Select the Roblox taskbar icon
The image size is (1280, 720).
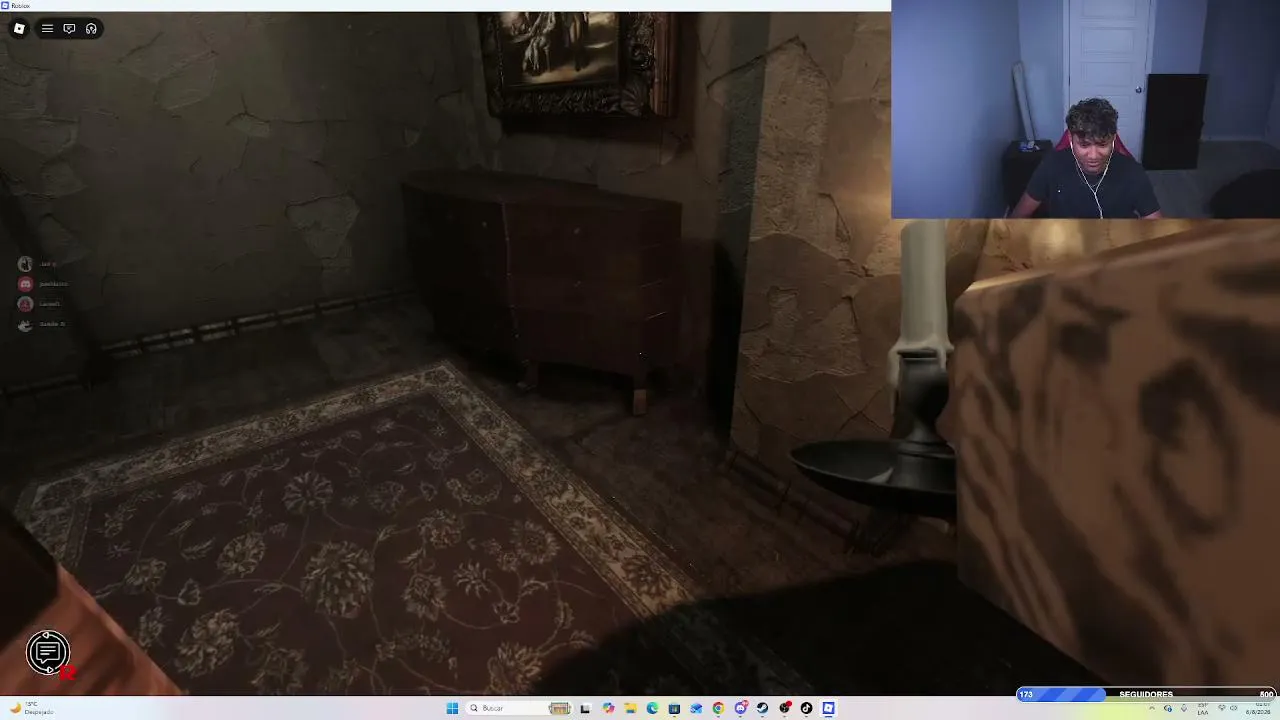pos(828,708)
